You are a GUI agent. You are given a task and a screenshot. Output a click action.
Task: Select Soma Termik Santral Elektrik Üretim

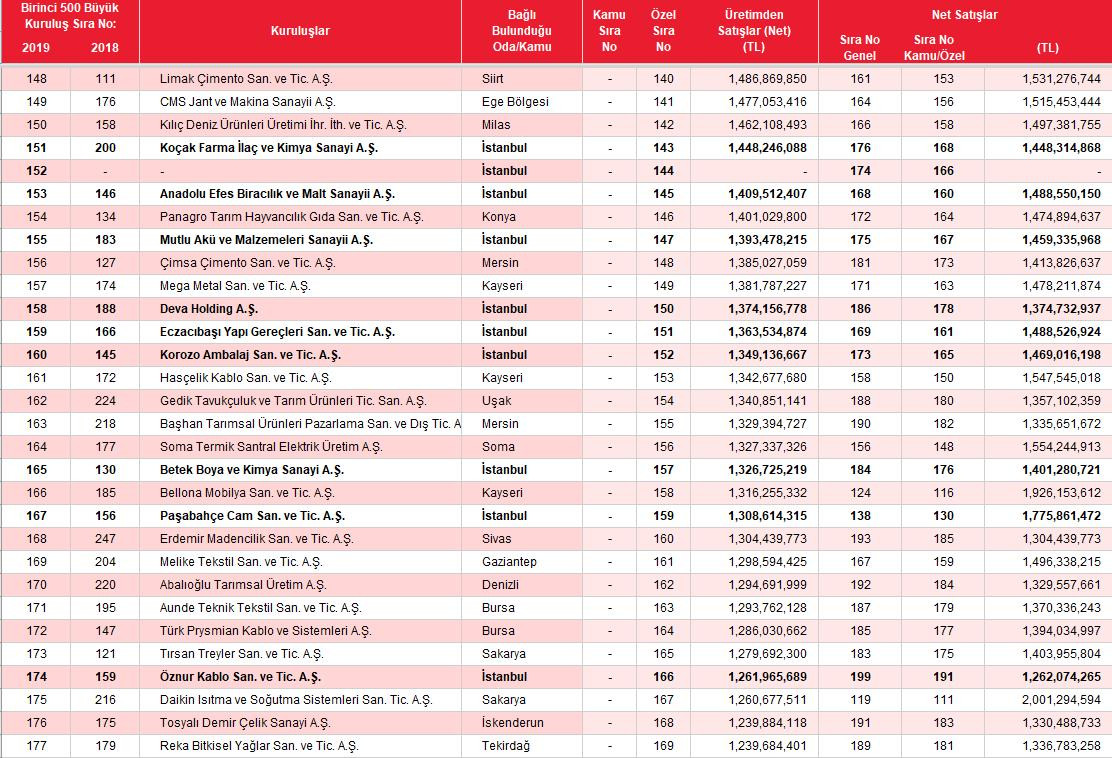[x=271, y=447]
